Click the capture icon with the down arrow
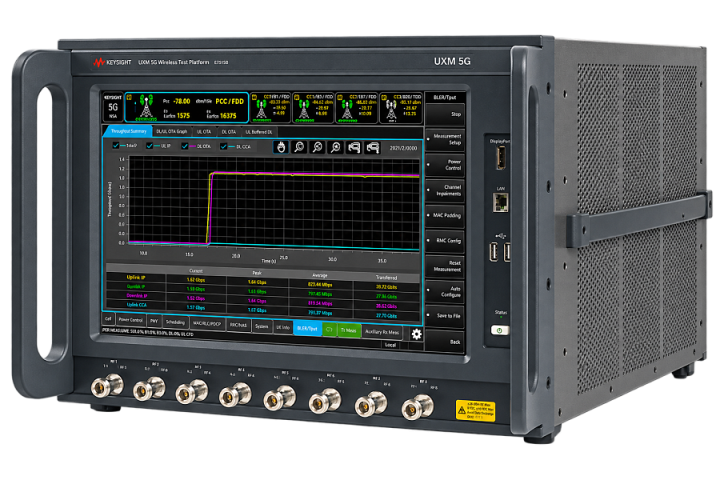 (x=372, y=148)
